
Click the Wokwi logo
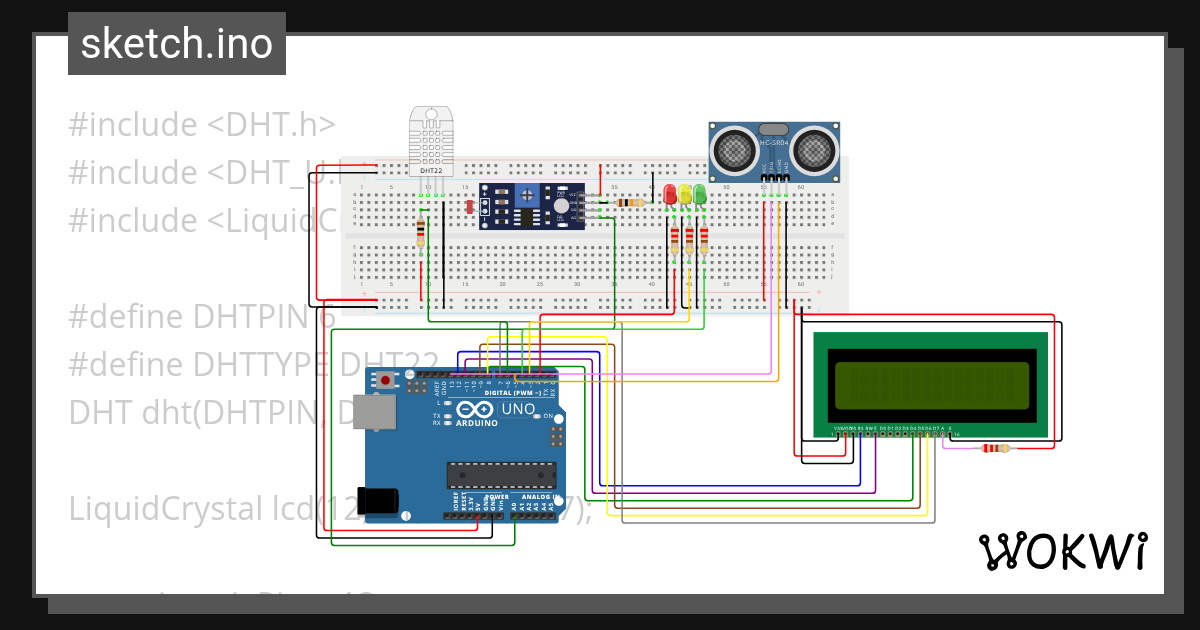(x=1065, y=550)
